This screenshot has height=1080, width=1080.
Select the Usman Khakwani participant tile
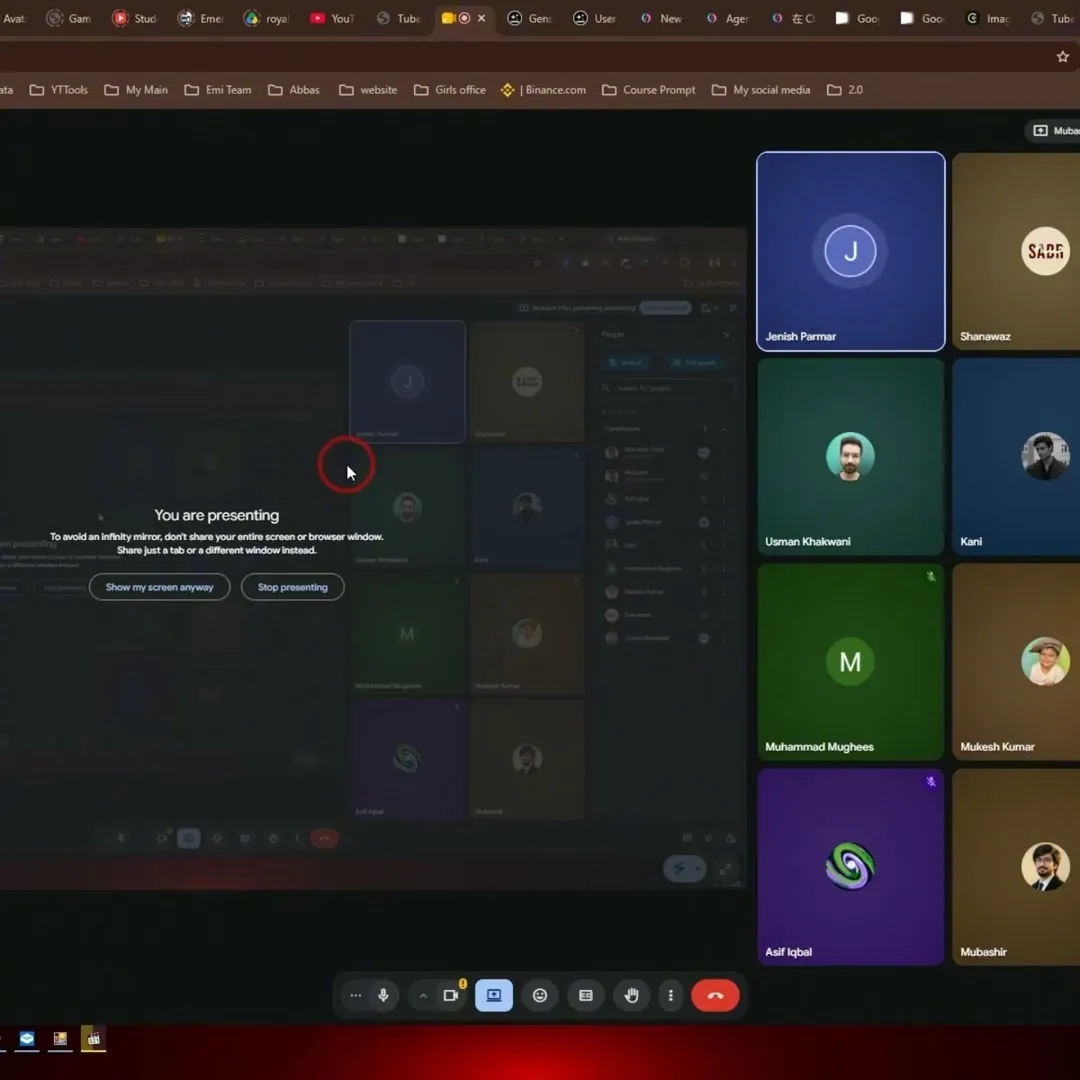[851, 457]
